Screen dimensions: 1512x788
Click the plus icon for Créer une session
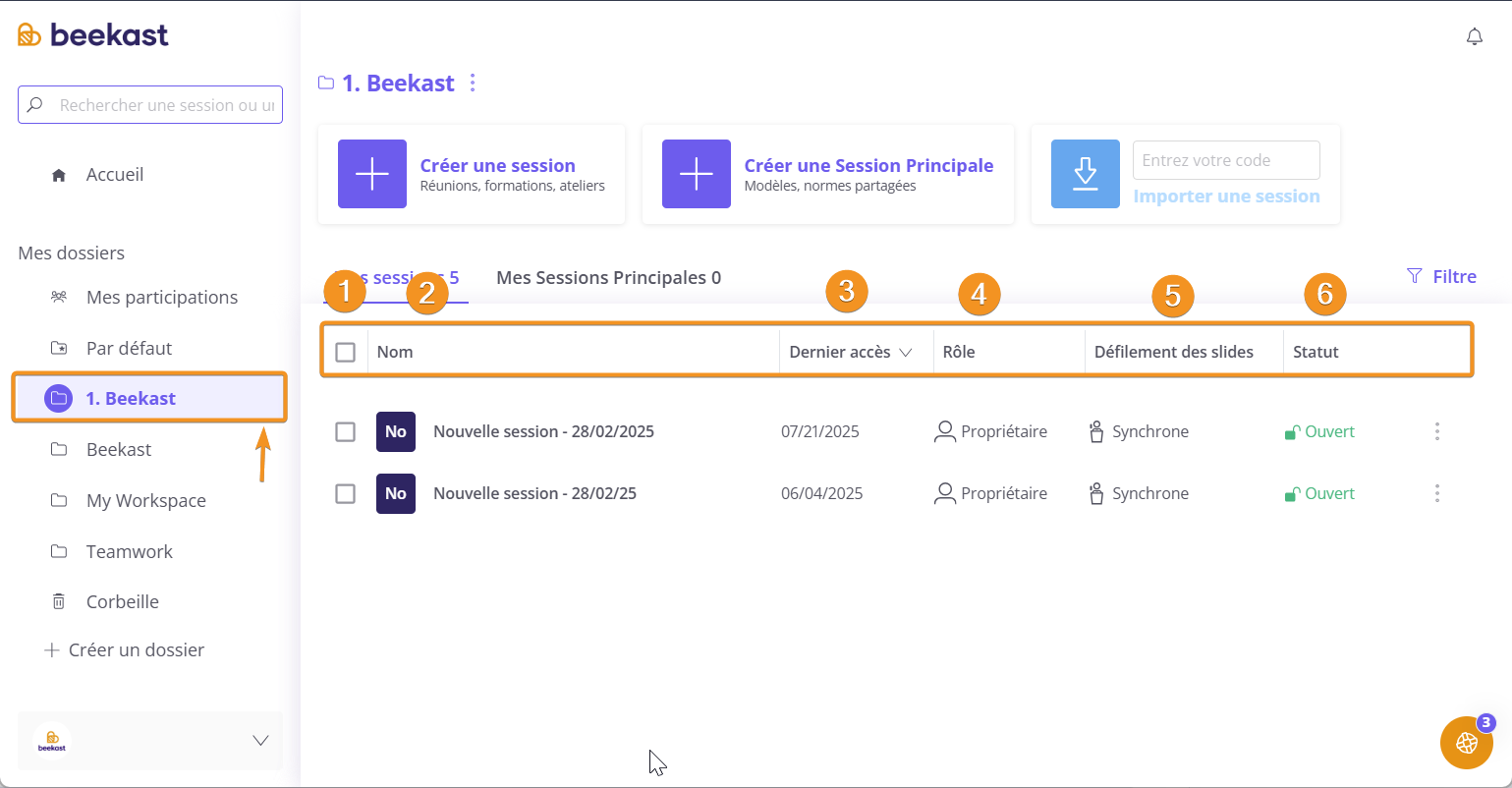point(371,174)
